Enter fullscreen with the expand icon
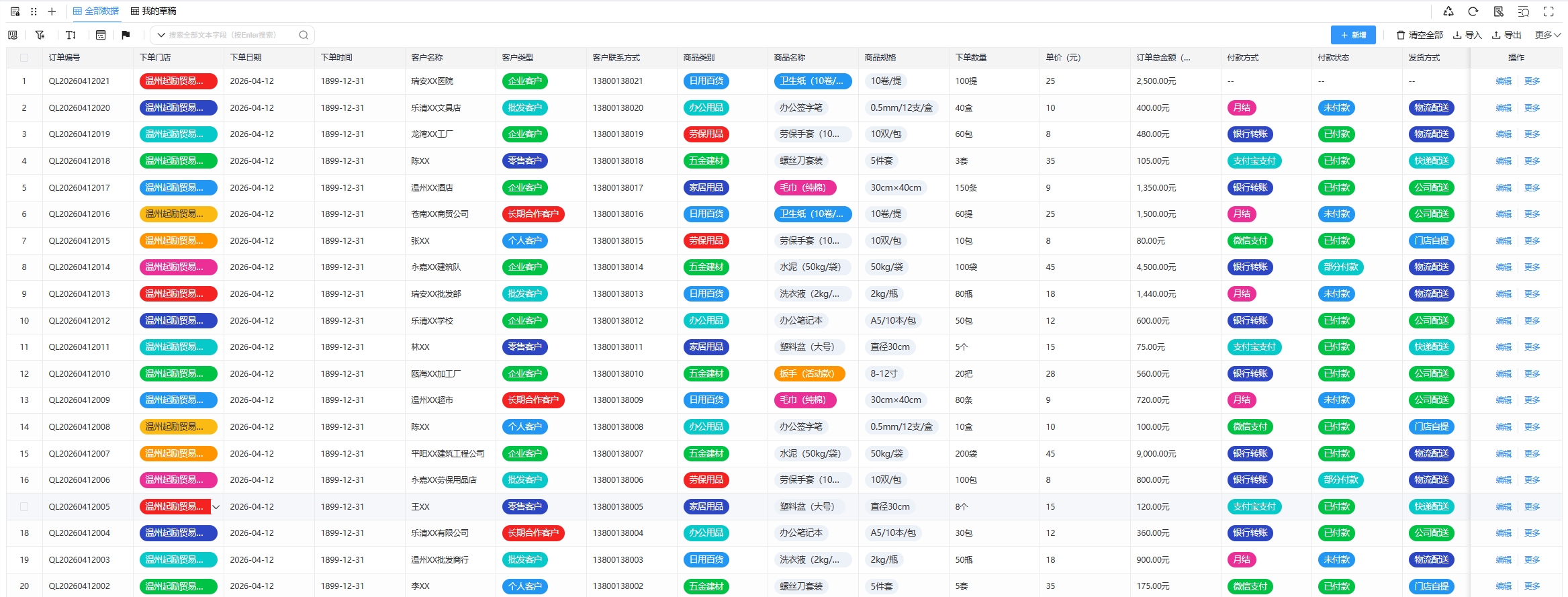The width and height of the screenshot is (1568, 597). 1549,11
